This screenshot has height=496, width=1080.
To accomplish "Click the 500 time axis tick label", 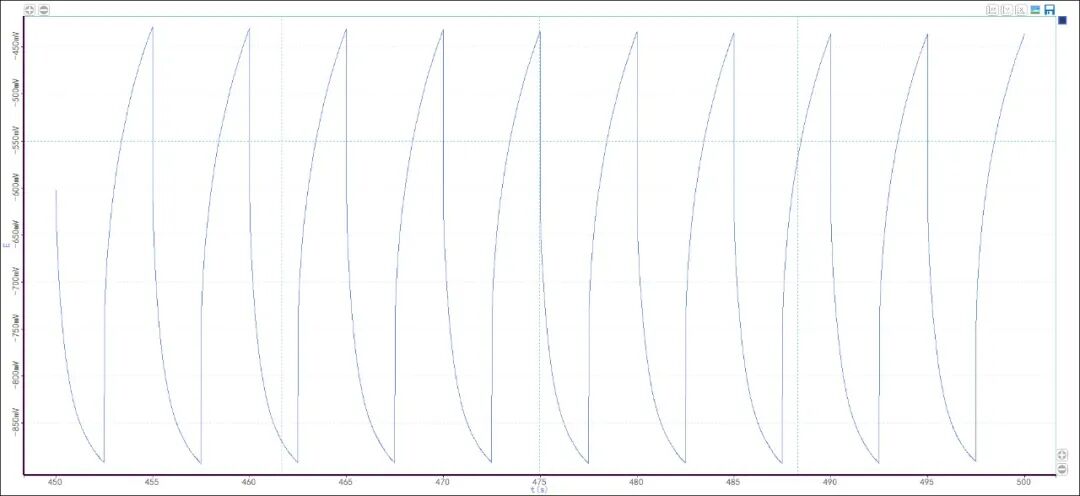I will pos(1024,482).
